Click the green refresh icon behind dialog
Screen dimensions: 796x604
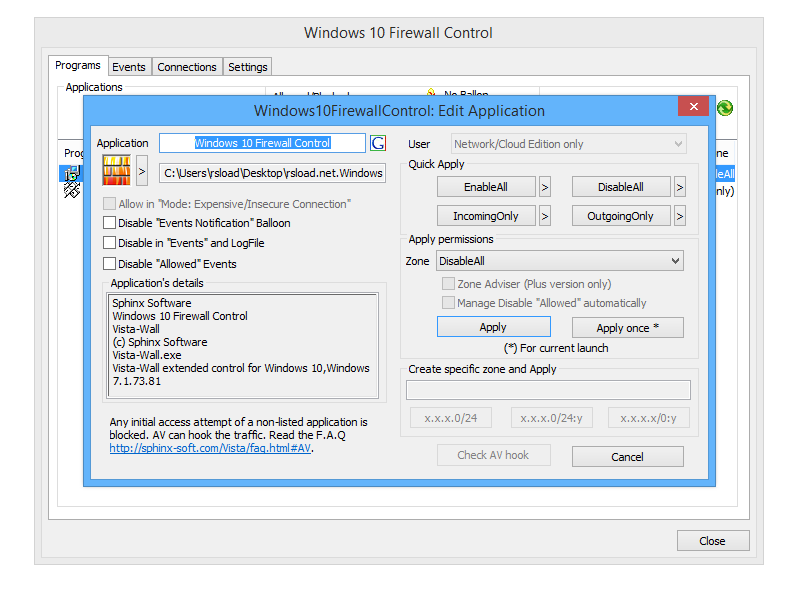coord(725,108)
